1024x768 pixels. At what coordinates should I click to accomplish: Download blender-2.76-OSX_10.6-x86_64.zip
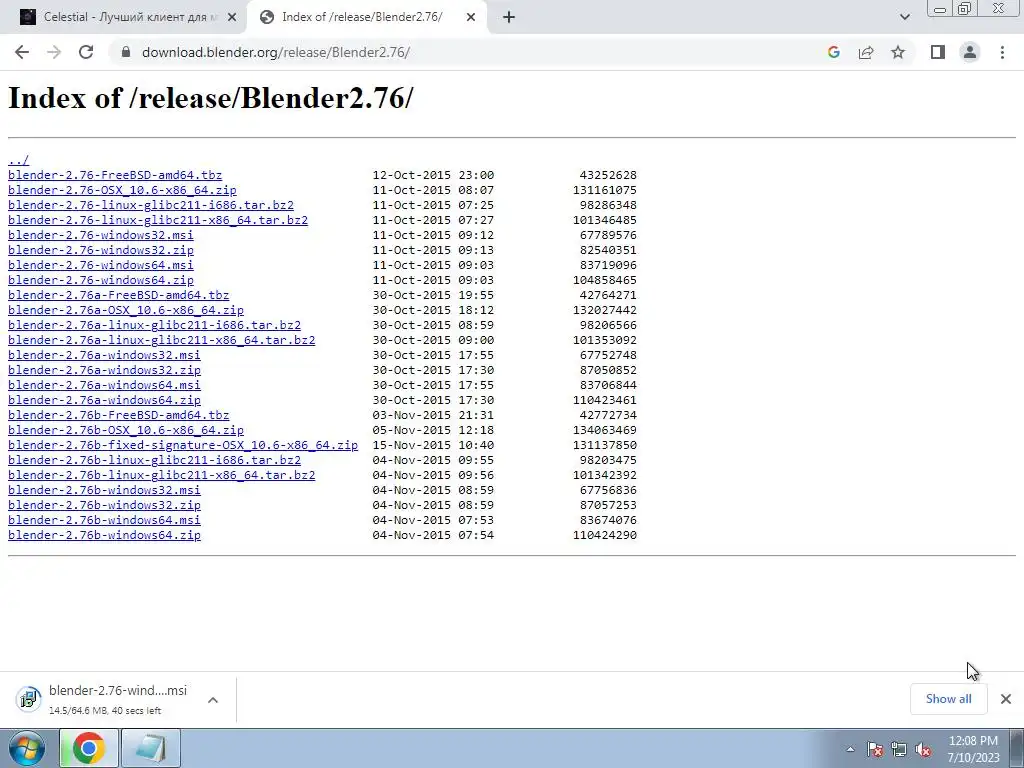(122, 190)
